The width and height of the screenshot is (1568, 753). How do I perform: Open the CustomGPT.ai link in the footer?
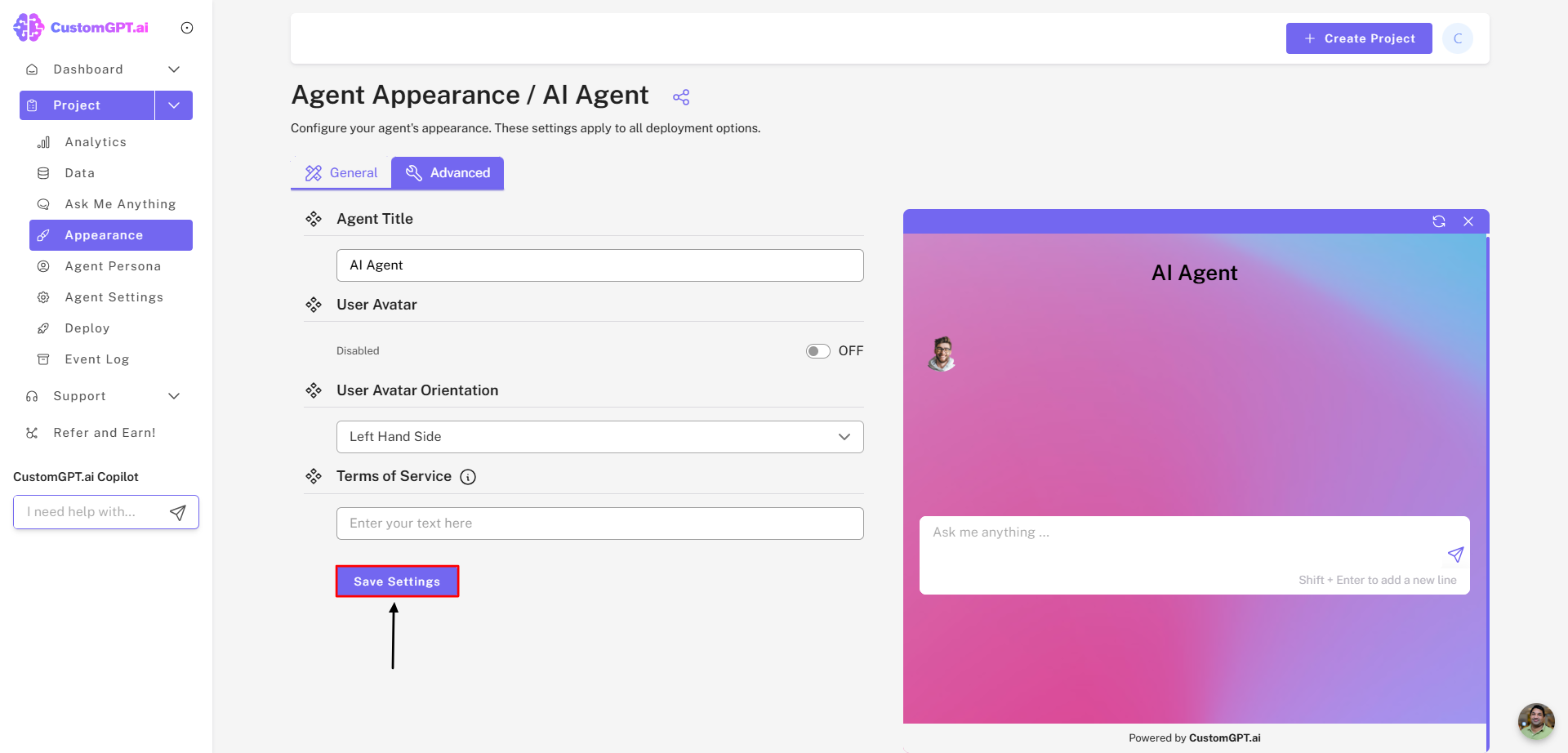pos(1224,738)
